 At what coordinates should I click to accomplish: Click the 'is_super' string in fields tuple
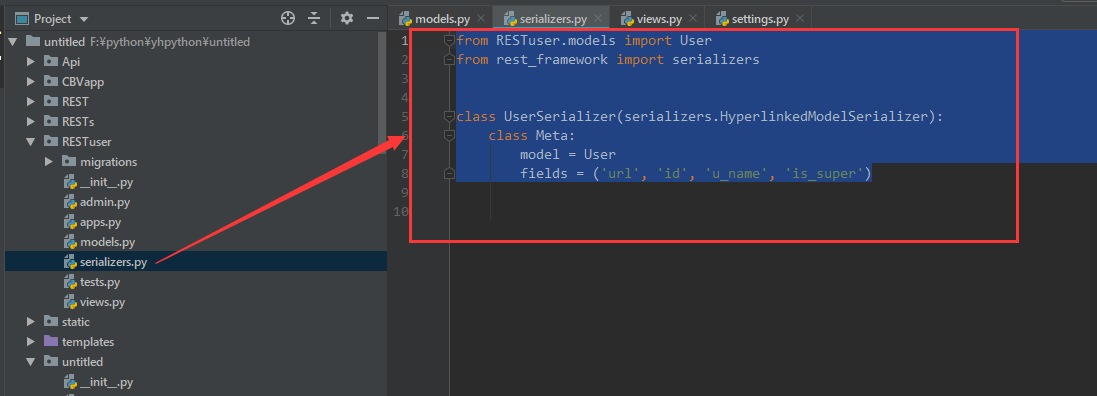pos(823,173)
